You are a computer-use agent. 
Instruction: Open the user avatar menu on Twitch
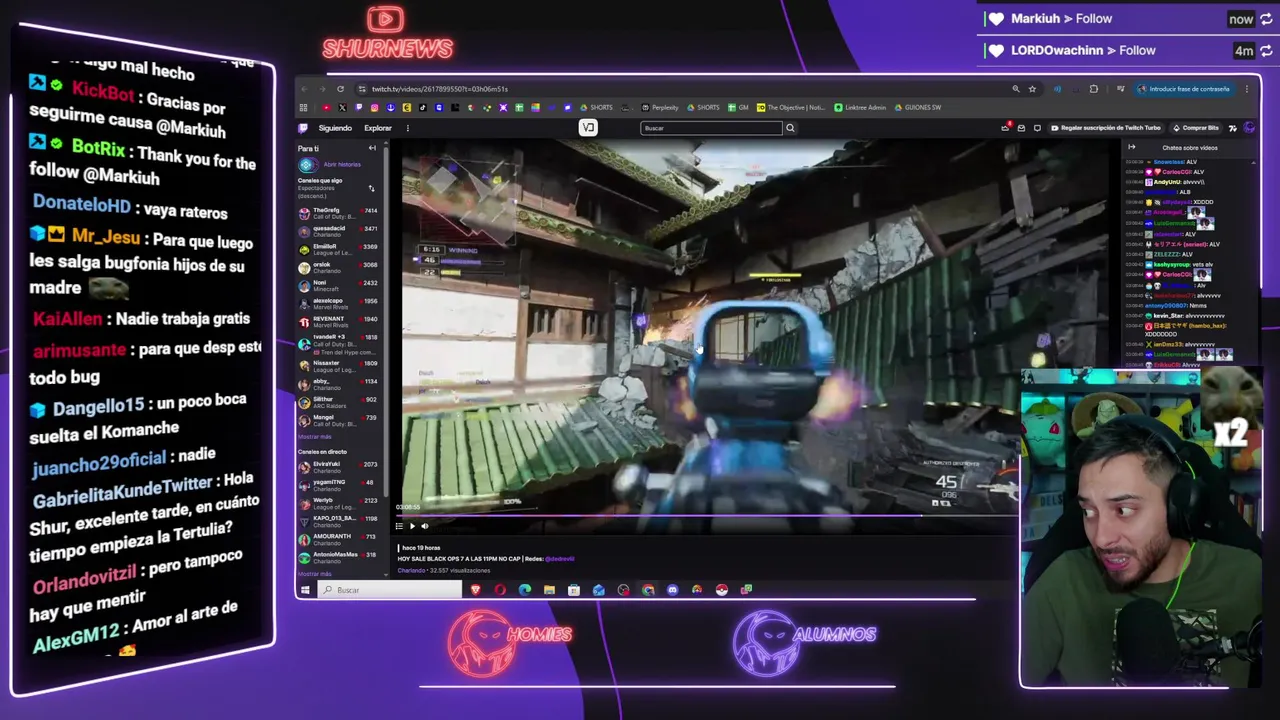[x=1248, y=128]
